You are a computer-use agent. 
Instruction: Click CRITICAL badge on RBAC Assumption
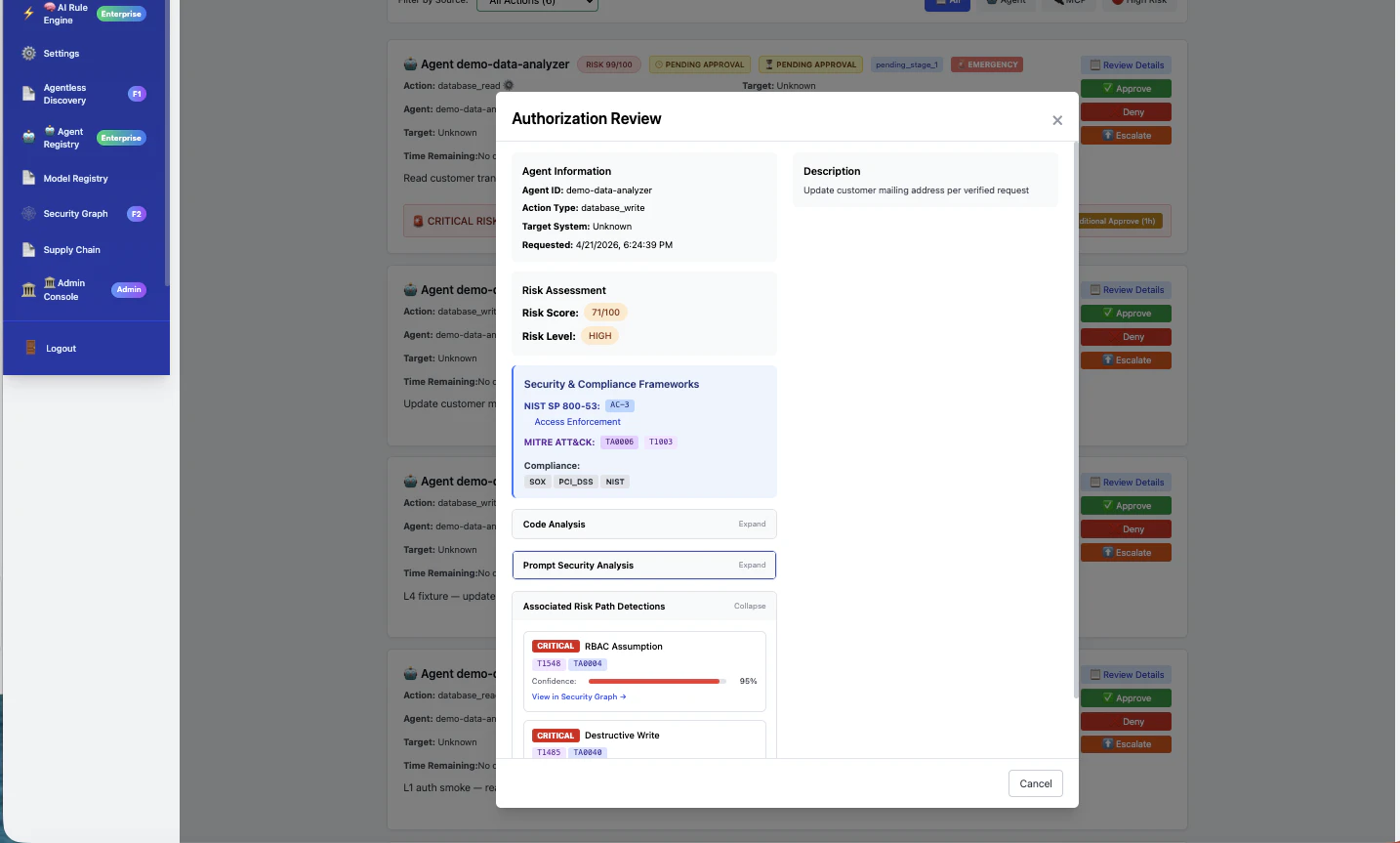coord(556,647)
